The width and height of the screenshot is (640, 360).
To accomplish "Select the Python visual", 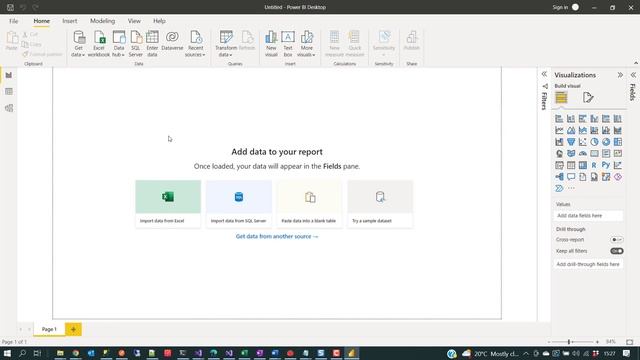I will [606, 165].
